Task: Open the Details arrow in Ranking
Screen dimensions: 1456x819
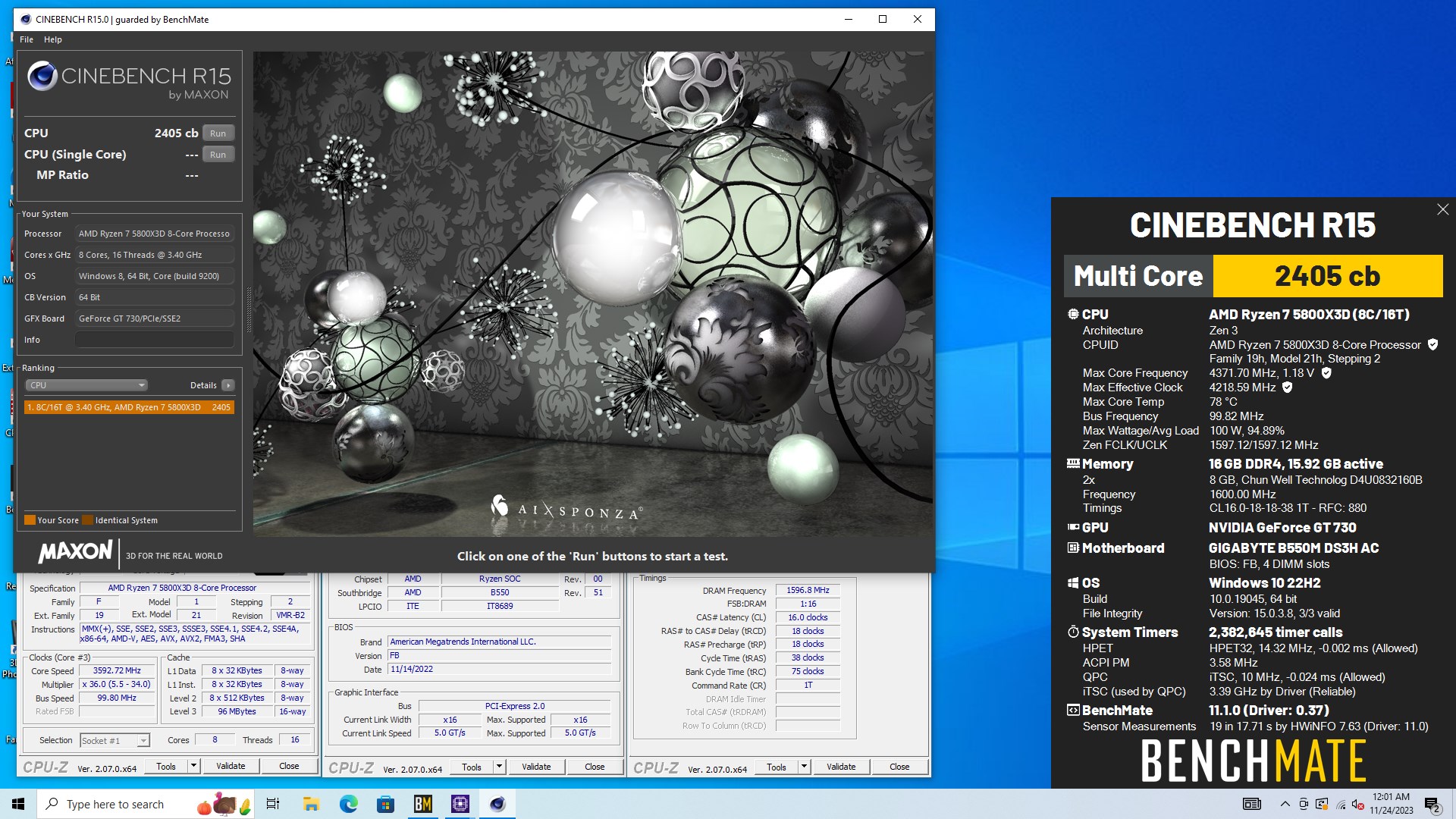Action: coord(227,385)
